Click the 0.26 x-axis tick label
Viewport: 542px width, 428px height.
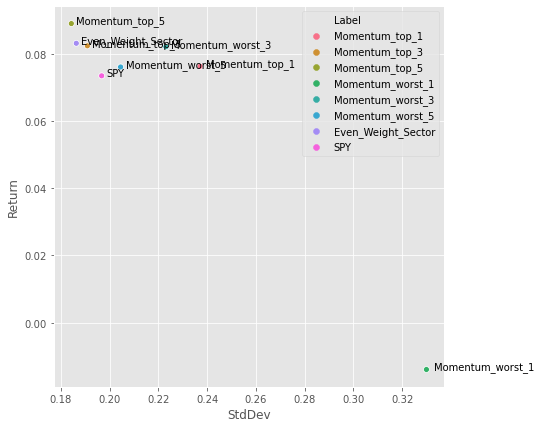256,399
